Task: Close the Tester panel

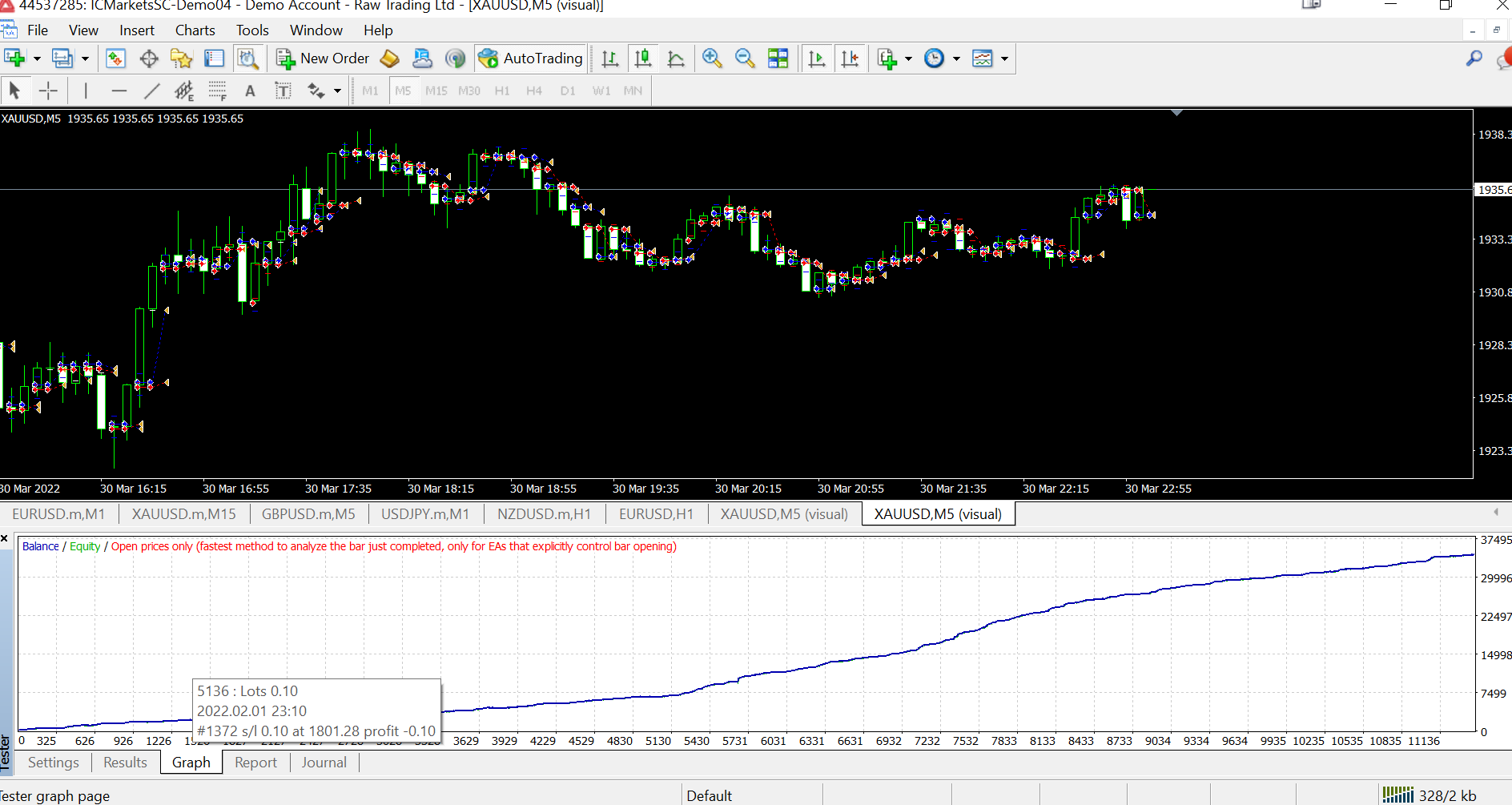Action: 5,538
